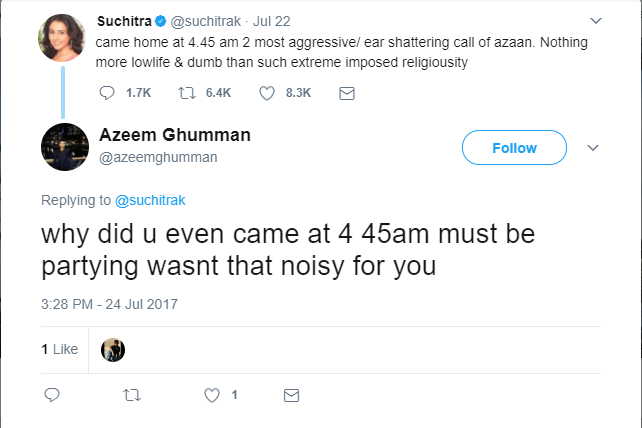Click Suchitra's verified badge
This screenshot has width=642, height=428.
155,21
